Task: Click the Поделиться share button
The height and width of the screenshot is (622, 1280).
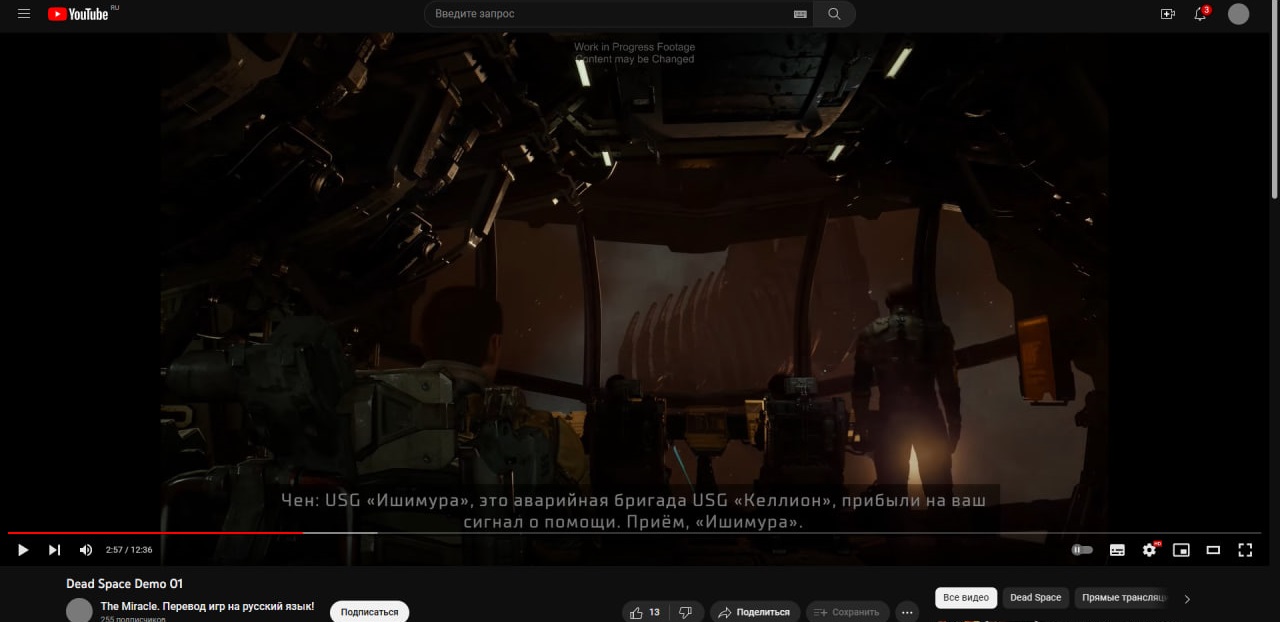Action: 755,612
